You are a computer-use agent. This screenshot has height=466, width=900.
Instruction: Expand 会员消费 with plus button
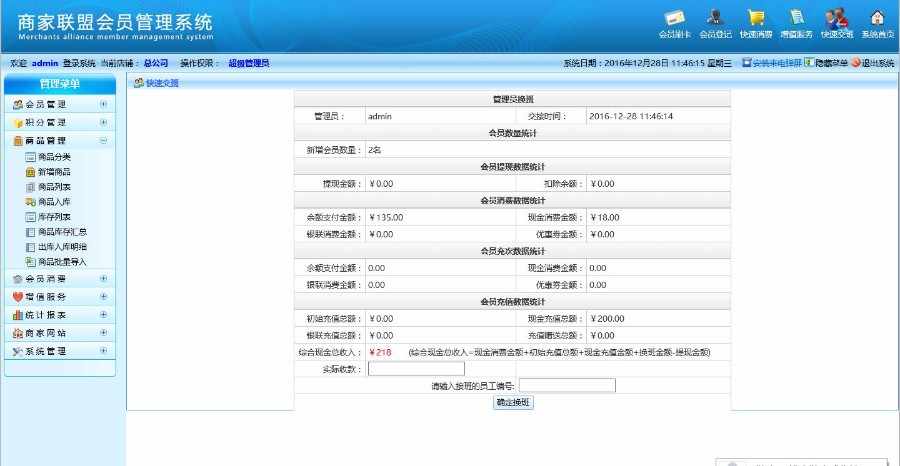pyautogui.click(x=103, y=278)
